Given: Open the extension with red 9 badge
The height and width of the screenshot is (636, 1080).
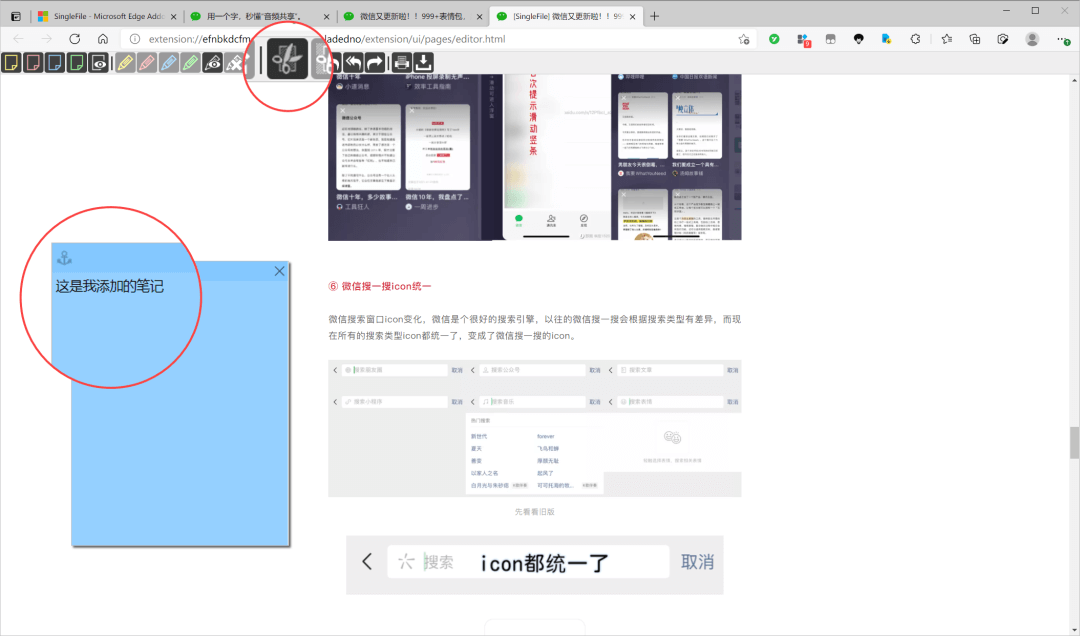Looking at the screenshot, I should click(803, 40).
